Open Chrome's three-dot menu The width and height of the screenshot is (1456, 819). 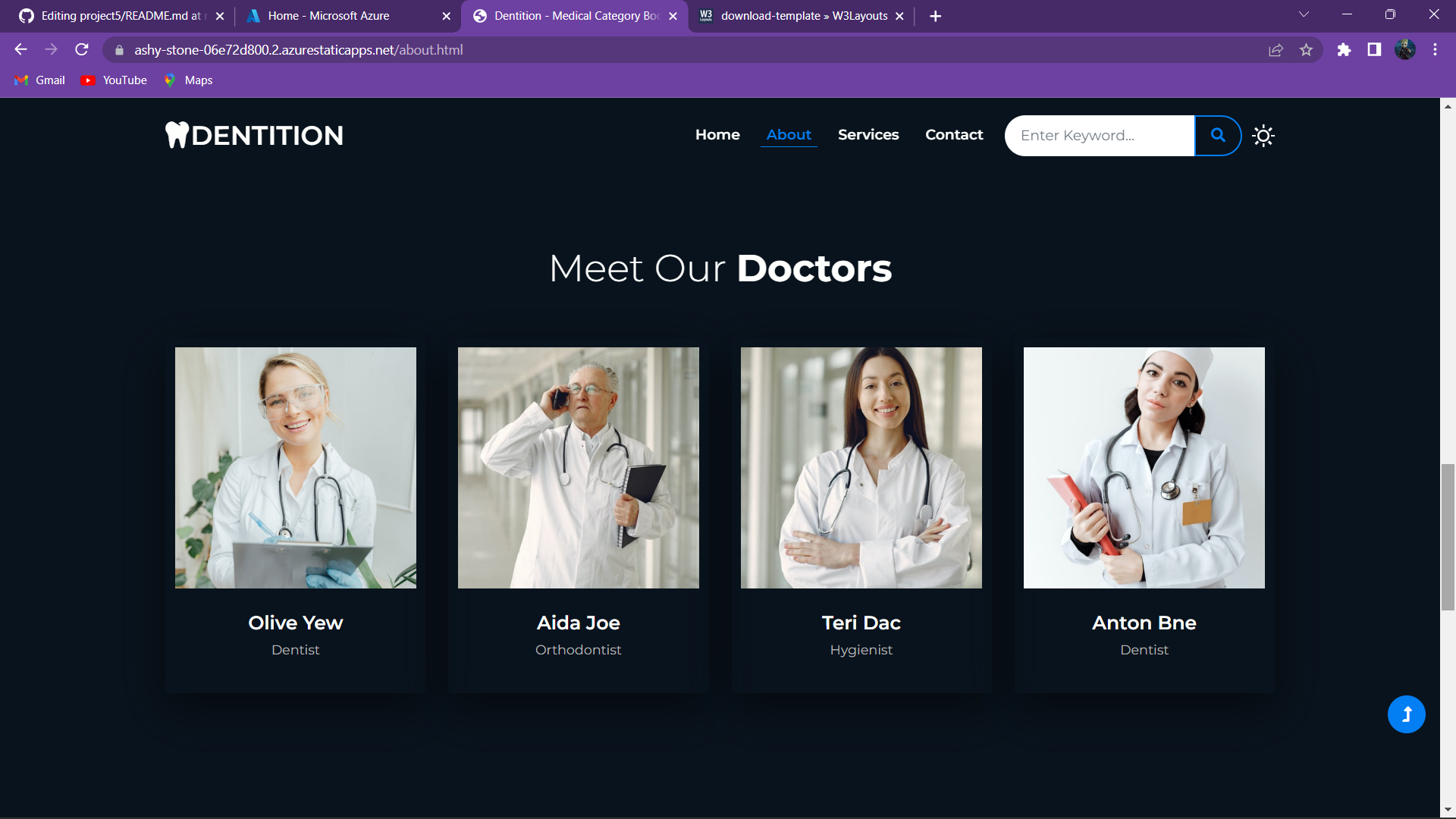tap(1435, 50)
